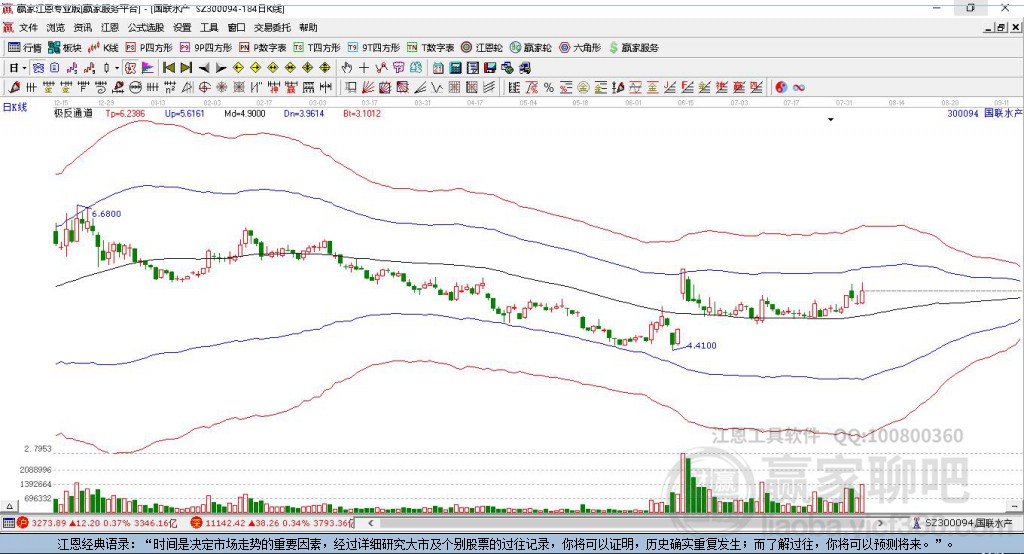Launch the 赢家轮 wheel tool

click(530, 48)
